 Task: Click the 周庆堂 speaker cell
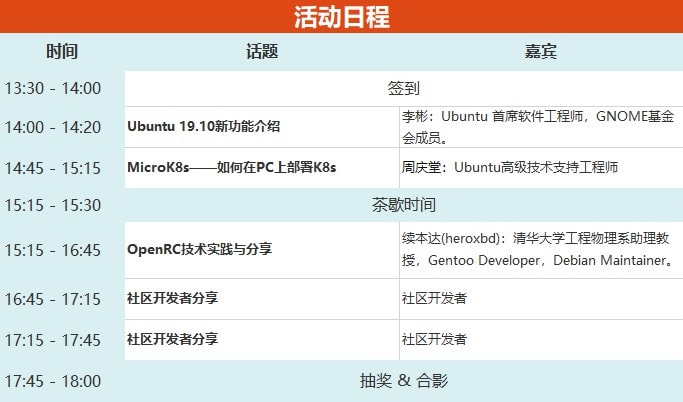point(541,168)
